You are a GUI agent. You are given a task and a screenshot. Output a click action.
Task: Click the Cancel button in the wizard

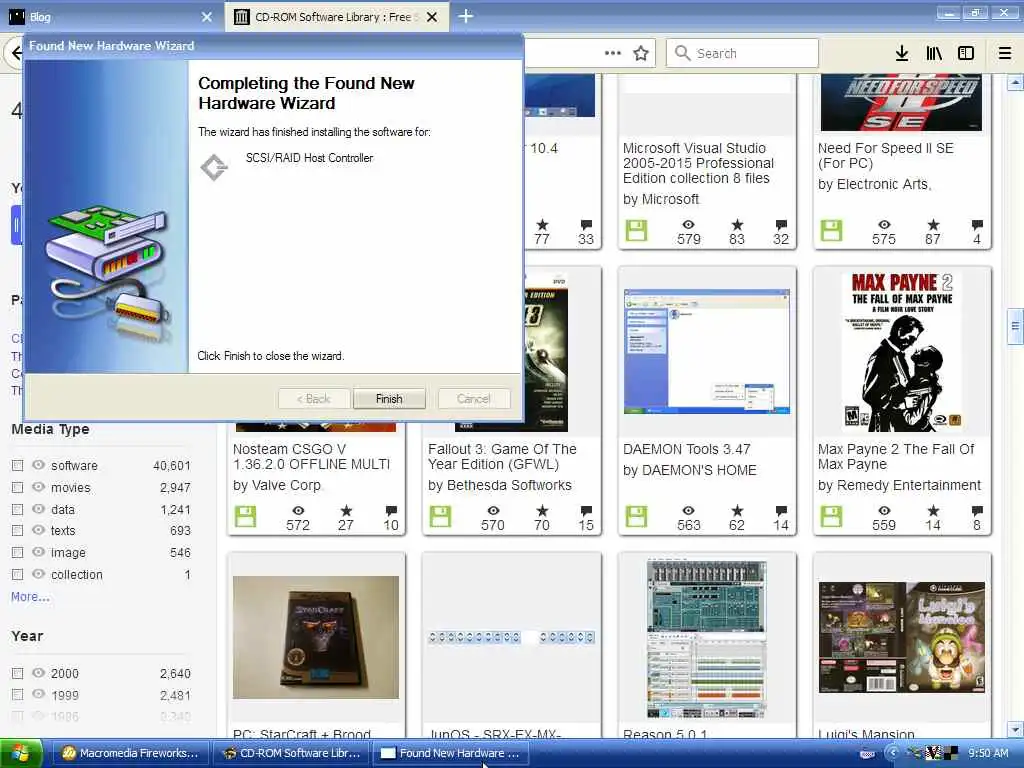(473, 399)
